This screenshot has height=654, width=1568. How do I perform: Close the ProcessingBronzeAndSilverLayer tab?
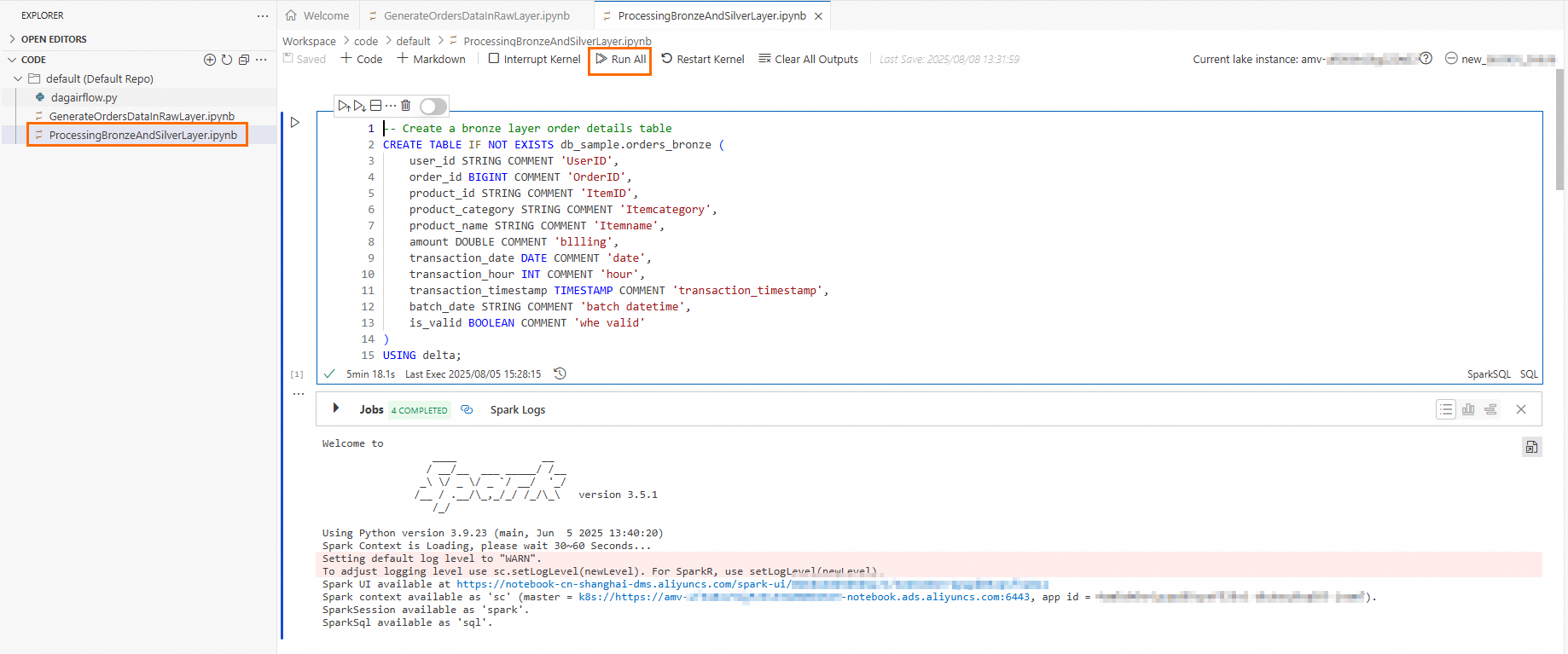[819, 16]
